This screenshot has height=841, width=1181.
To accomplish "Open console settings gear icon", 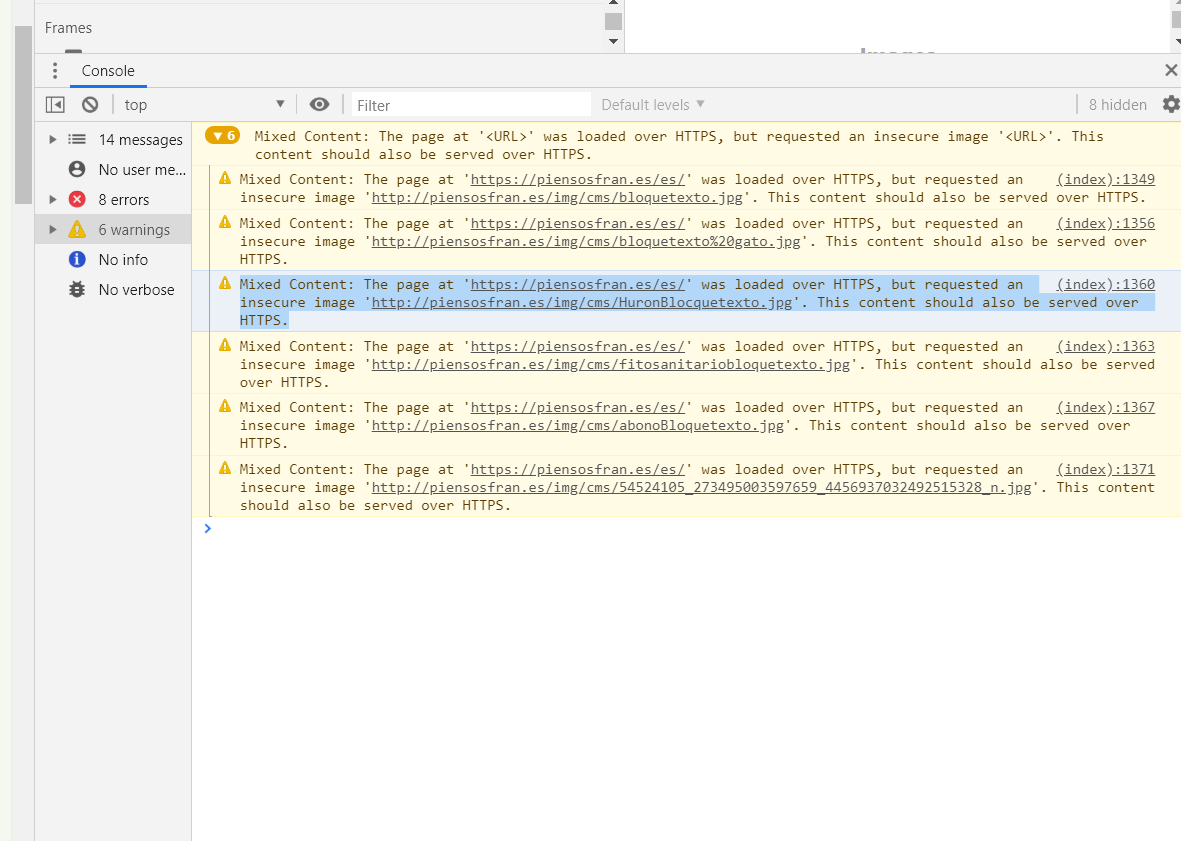I will pyautogui.click(x=1171, y=105).
